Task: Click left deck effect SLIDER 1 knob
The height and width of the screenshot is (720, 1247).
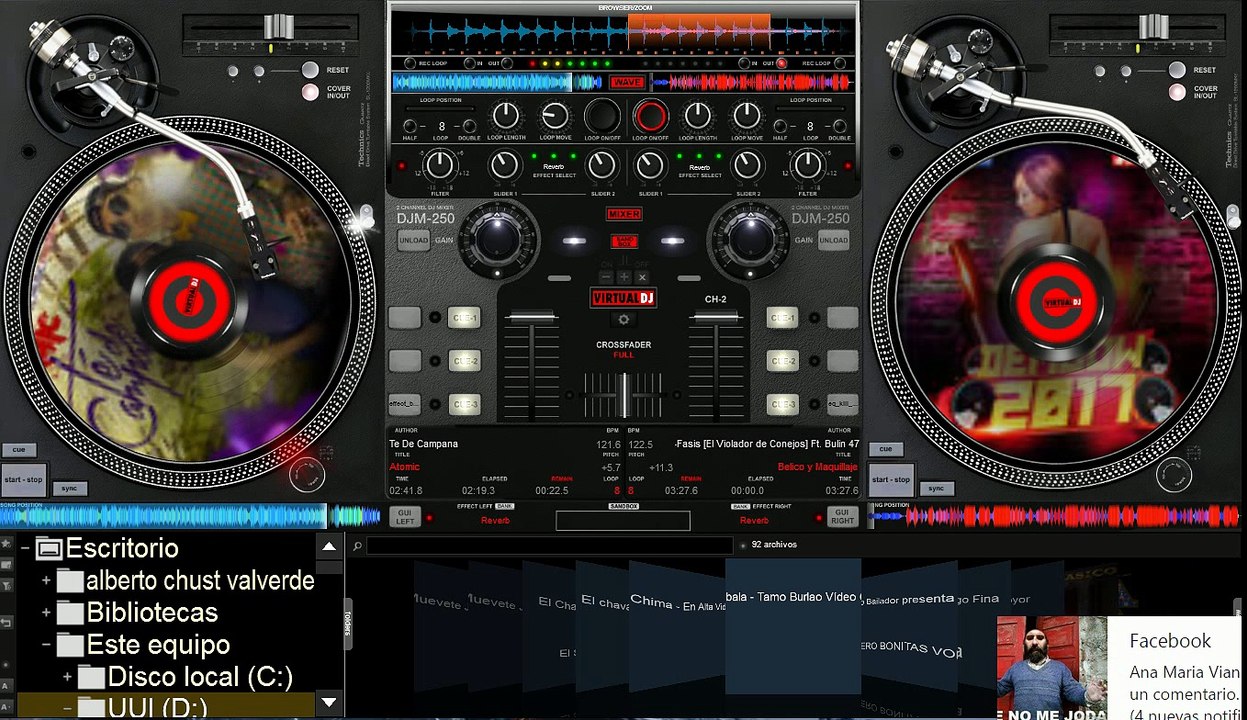Action: [506, 165]
